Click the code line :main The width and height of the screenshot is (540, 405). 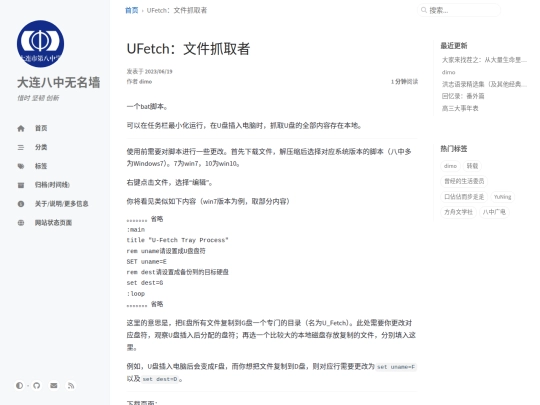(x=136, y=230)
